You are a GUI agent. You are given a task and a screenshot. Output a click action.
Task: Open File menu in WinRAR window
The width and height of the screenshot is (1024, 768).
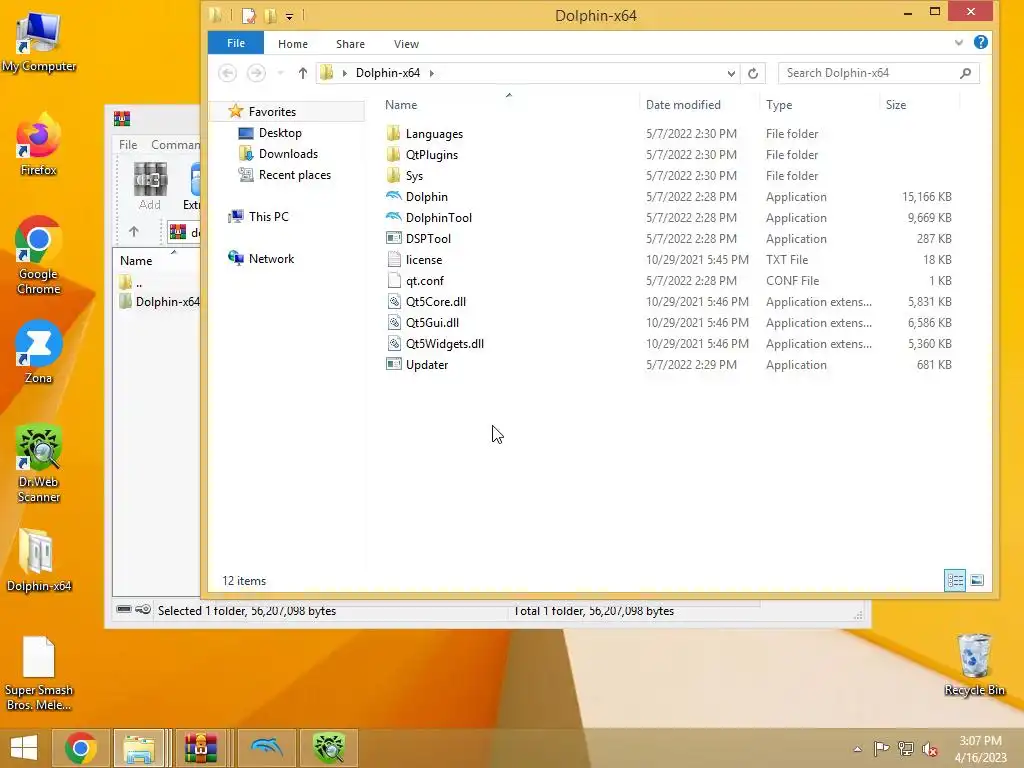pyautogui.click(x=128, y=144)
